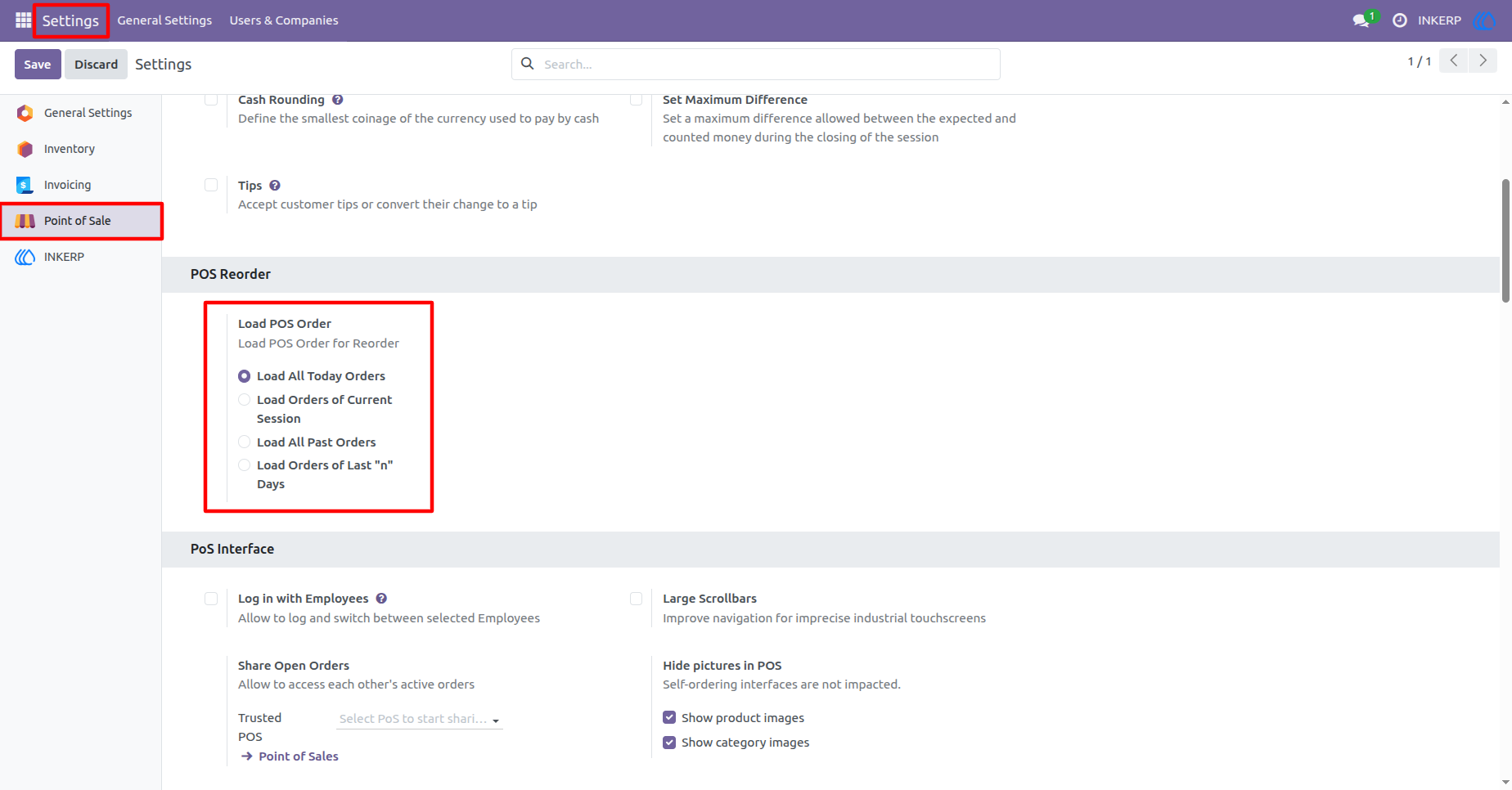Enable the Tips checkbox
Viewport: 1512px width, 790px height.
tap(211, 185)
